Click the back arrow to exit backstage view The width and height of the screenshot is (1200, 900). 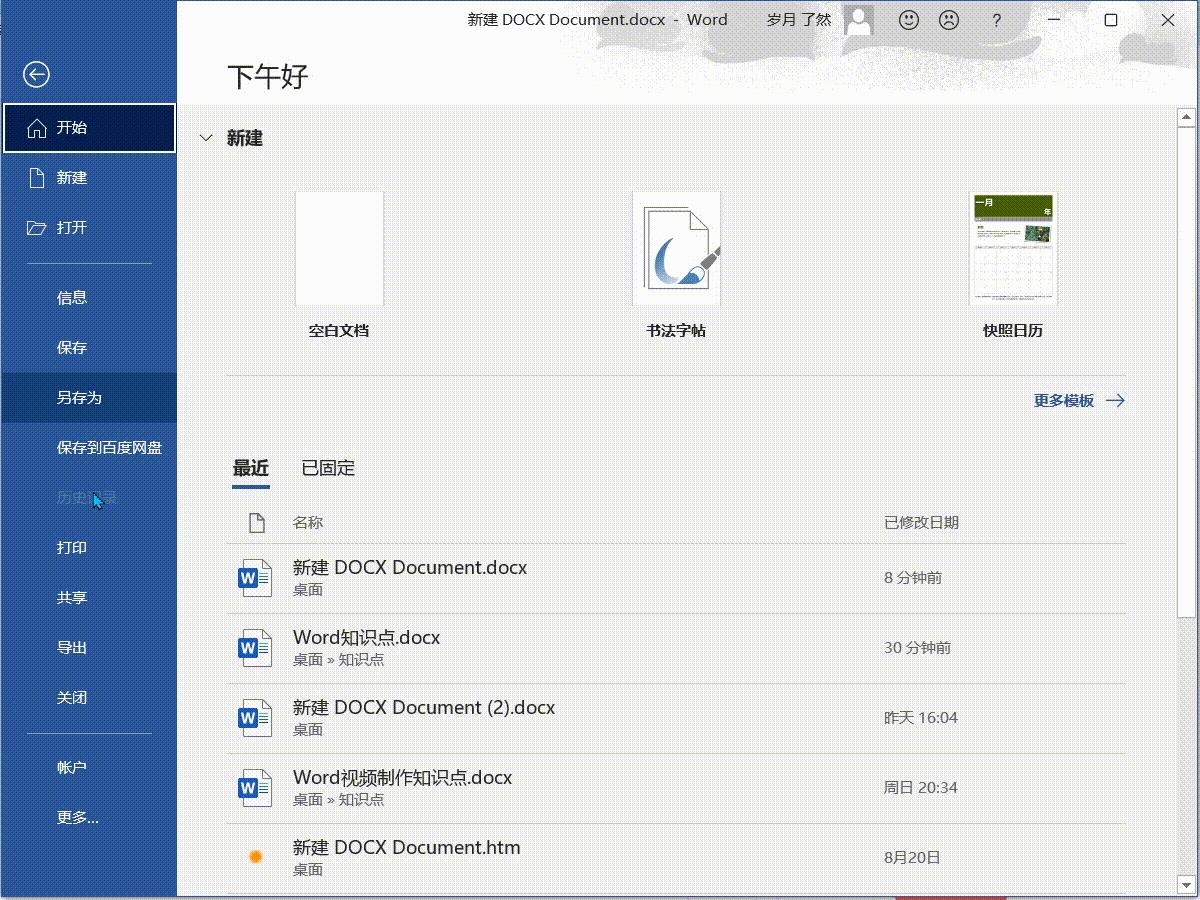[x=36, y=74]
